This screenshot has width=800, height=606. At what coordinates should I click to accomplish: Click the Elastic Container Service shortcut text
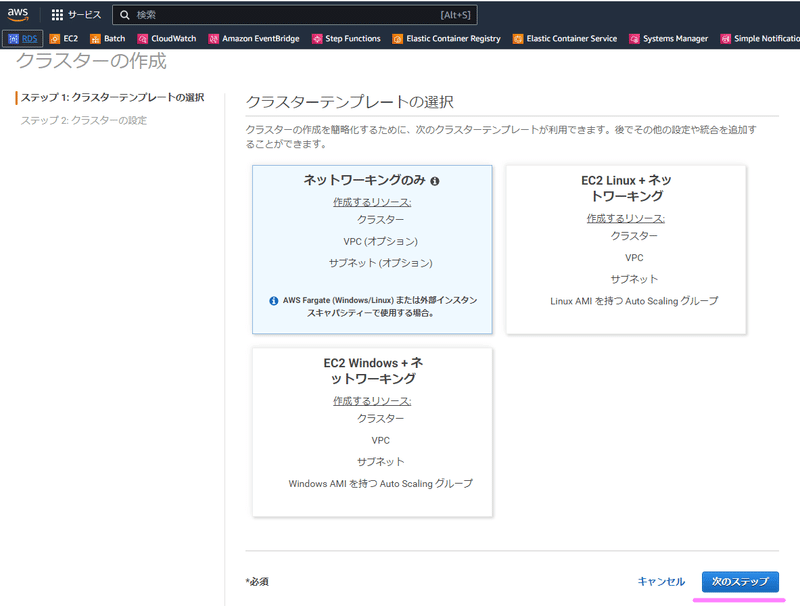571,39
